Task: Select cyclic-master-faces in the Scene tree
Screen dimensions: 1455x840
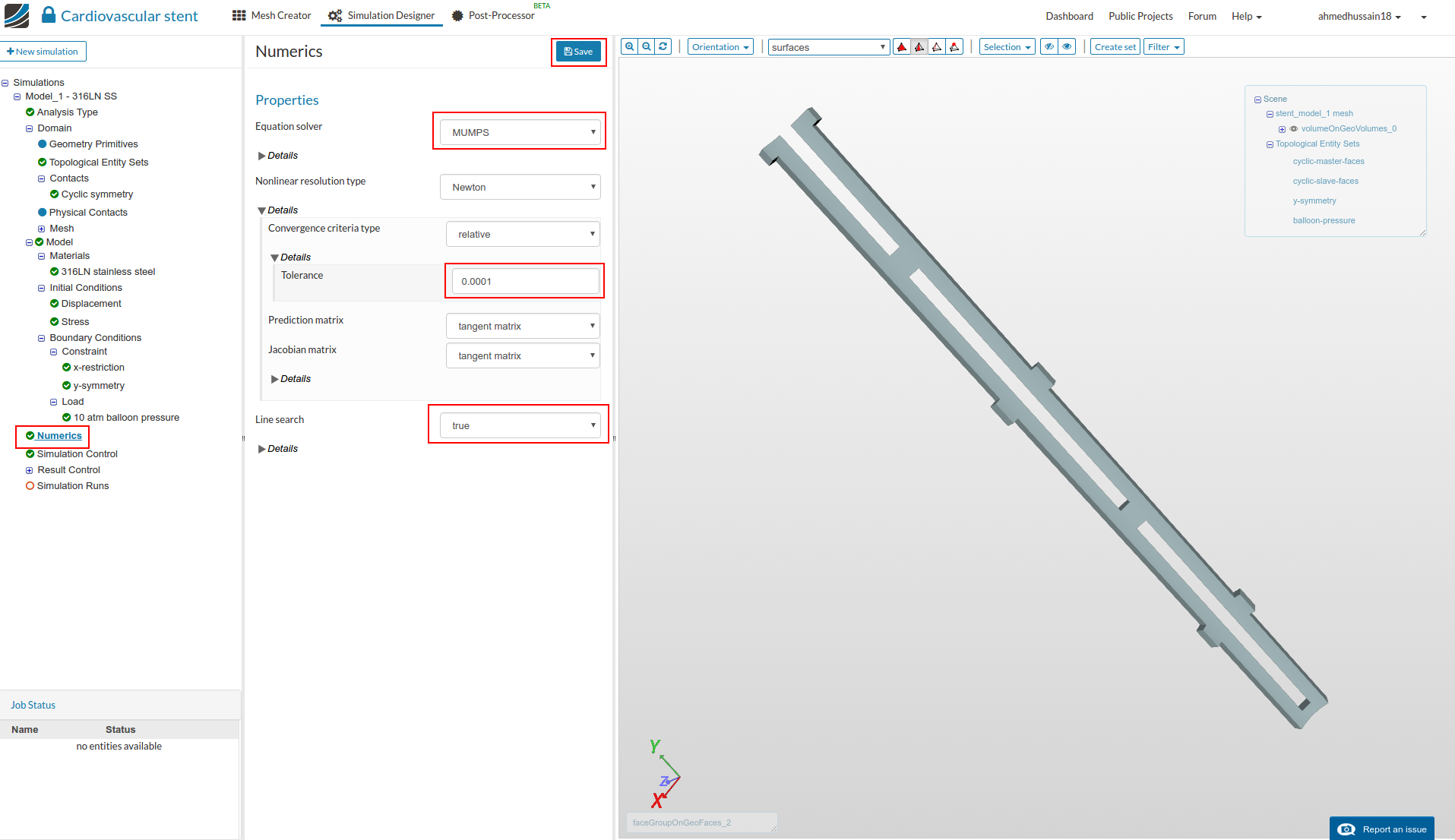Action: [1328, 162]
